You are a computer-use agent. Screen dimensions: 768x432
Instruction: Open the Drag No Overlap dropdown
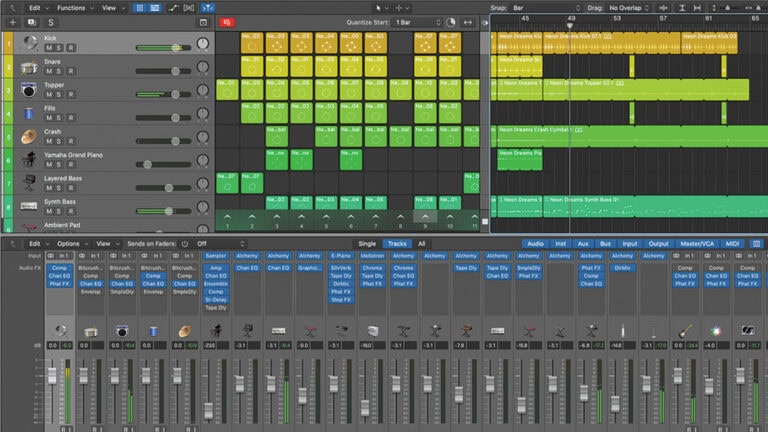pyautogui.click(x=629, y=8)
